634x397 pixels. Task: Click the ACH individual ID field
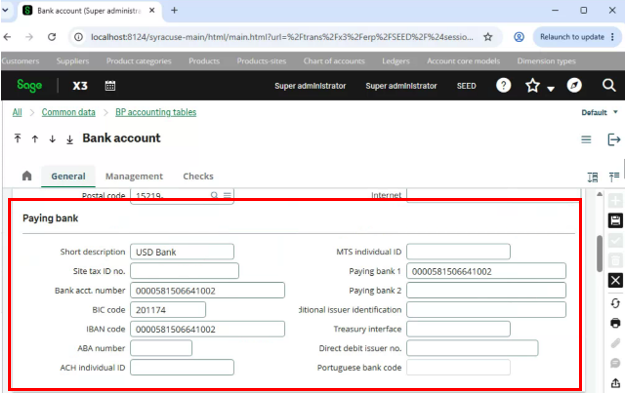[182, 367]
